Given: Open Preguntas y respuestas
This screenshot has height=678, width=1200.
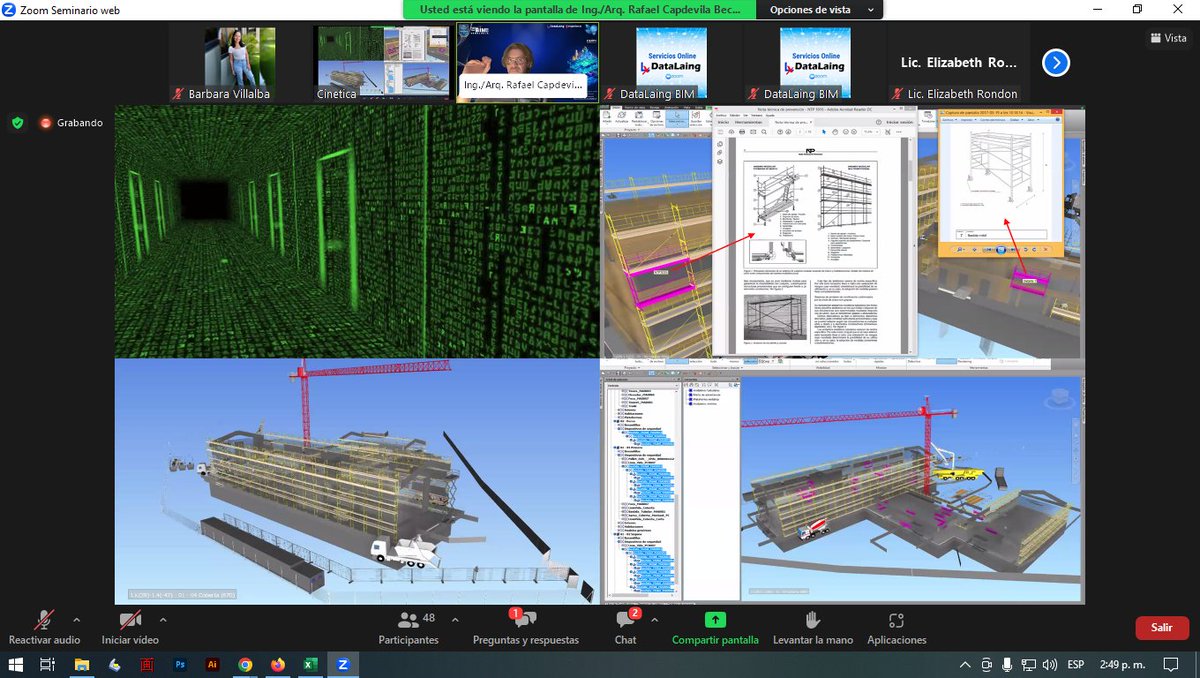Looking at the screenshot, I should point(525,627).
